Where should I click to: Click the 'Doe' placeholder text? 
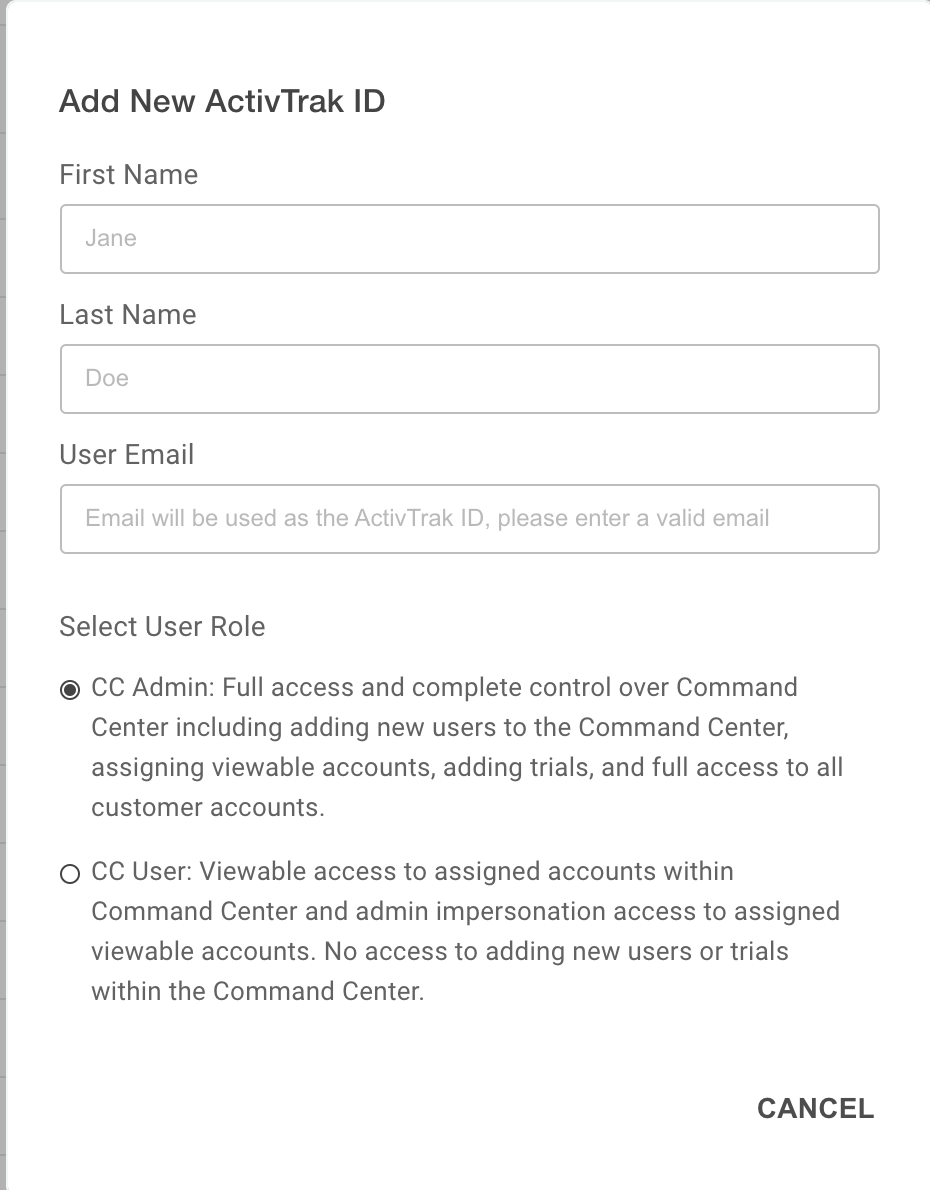107,378
